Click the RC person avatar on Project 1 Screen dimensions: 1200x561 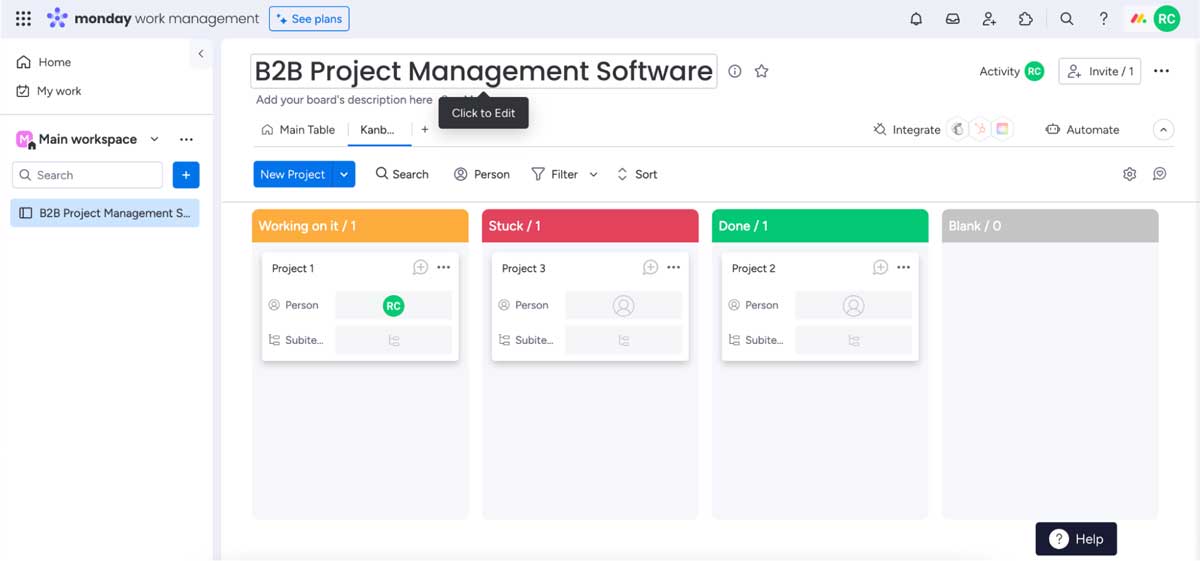point(394,306)
